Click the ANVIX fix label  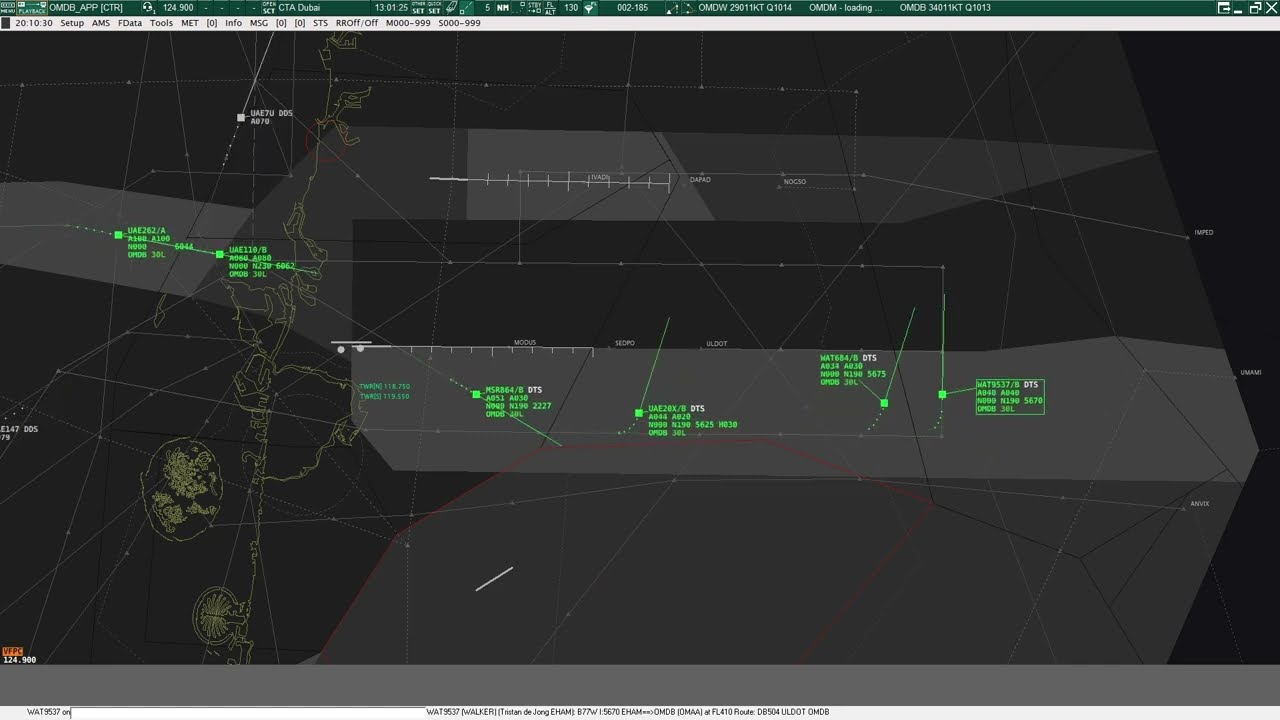tap(1200, 504)
